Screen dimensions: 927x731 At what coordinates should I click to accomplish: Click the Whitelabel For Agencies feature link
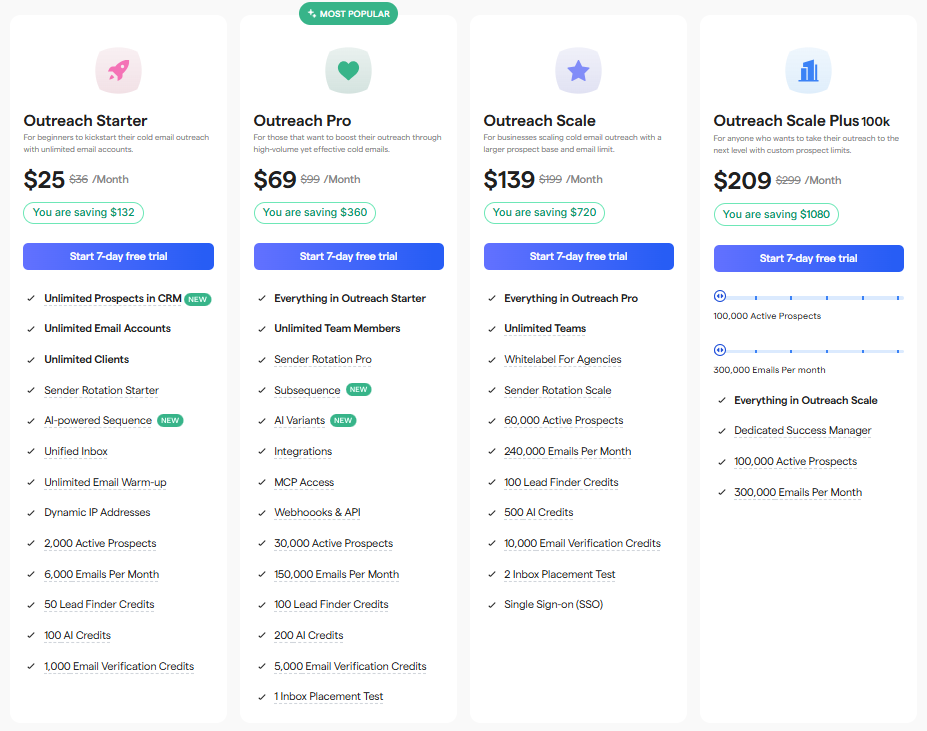562,360
